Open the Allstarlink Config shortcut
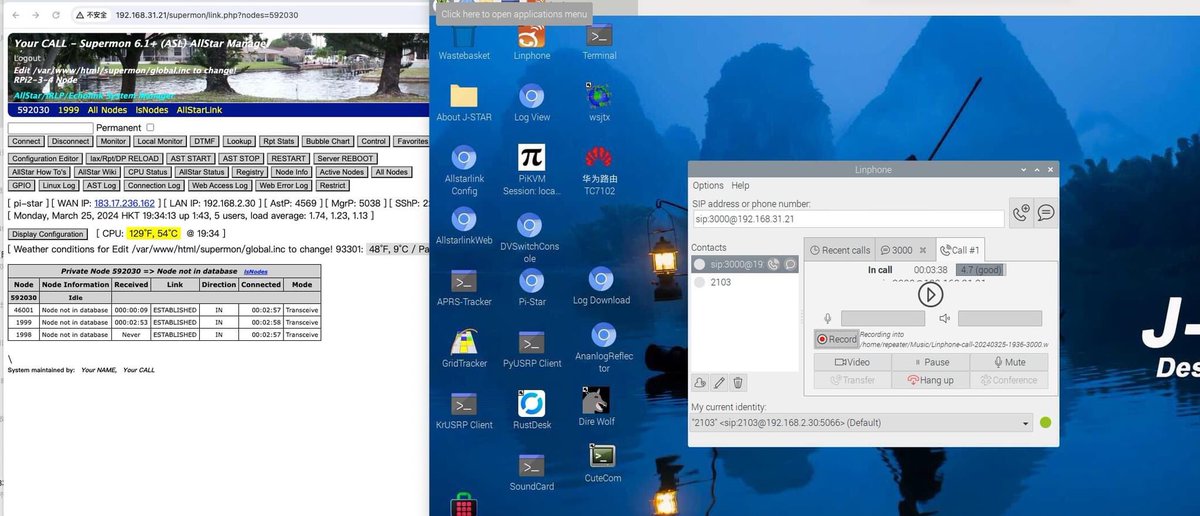Viewport: 1200px width, 516px height. pos(464,171)
